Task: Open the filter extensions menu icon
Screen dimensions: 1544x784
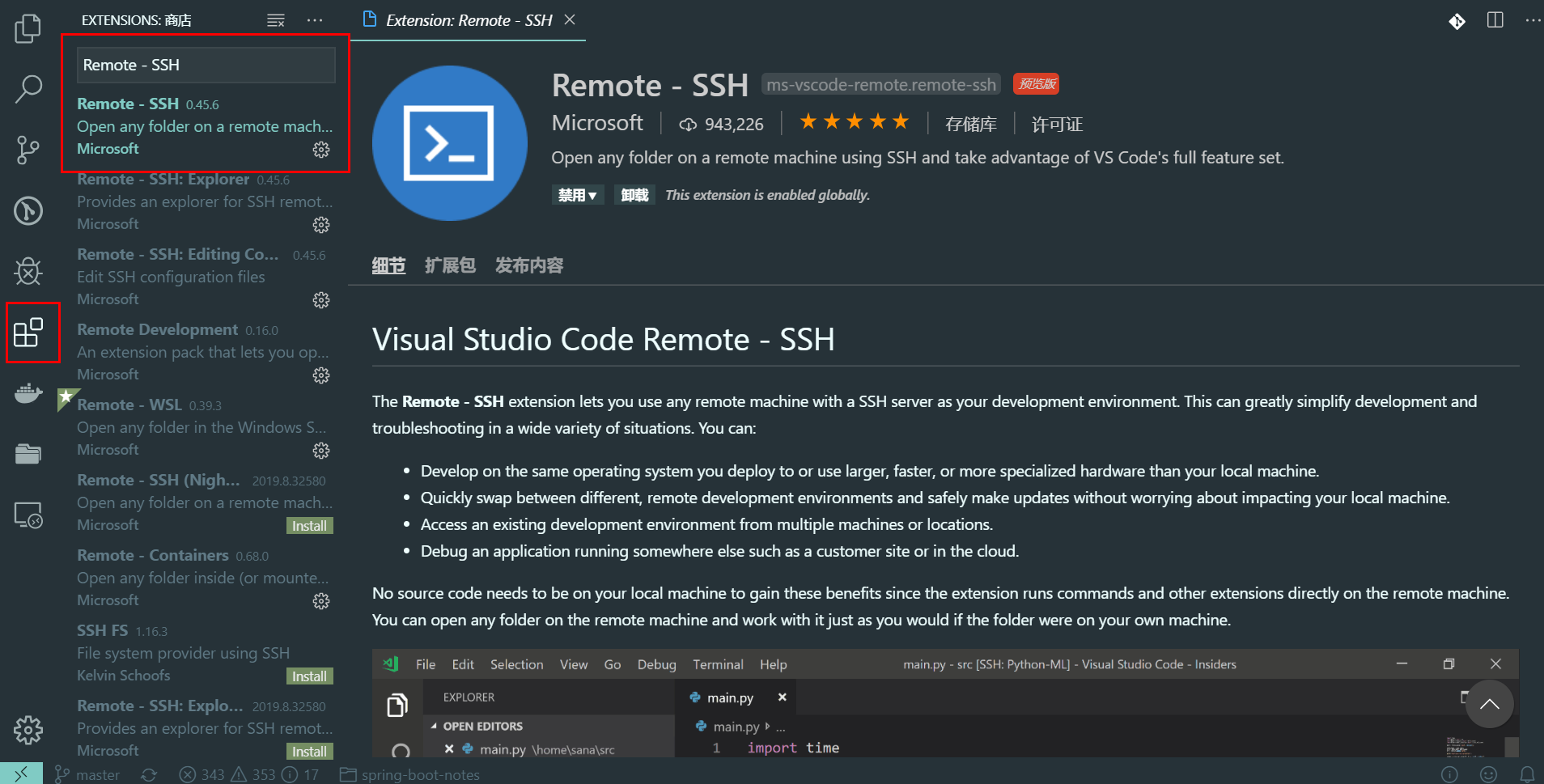Action: 276,20
